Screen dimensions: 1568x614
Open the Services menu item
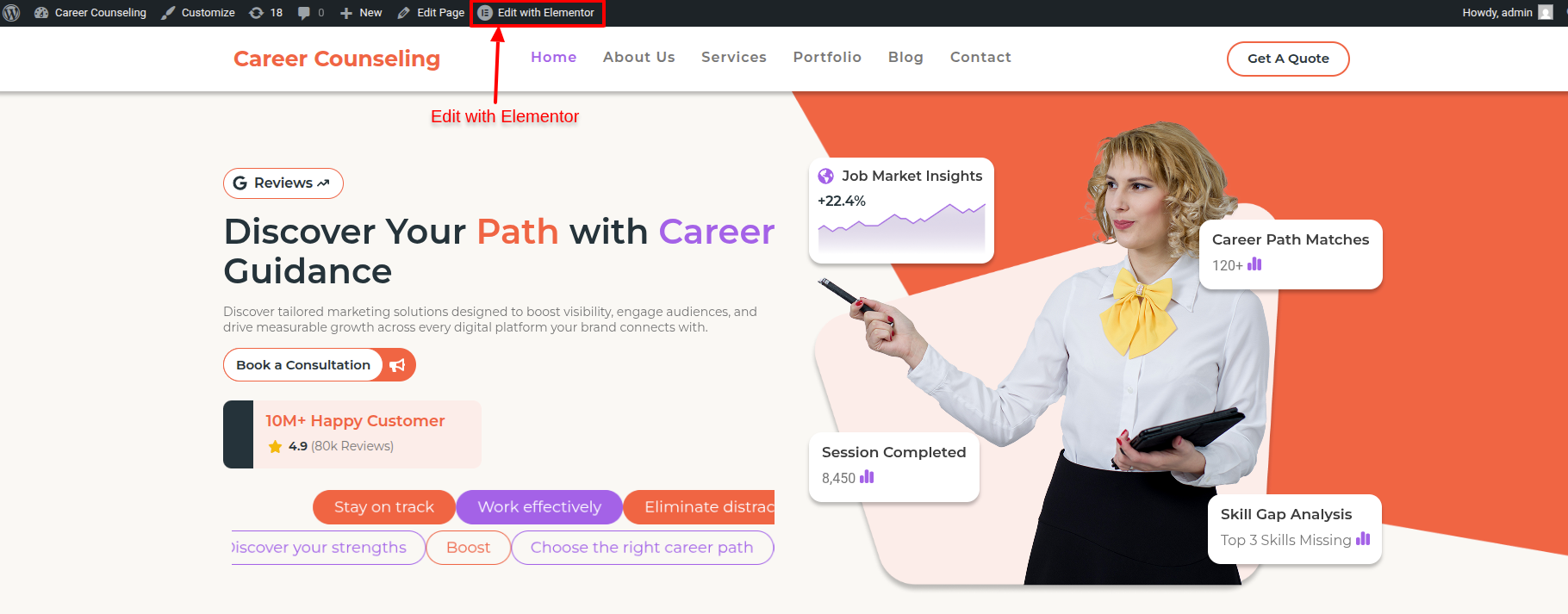point(734,57)
